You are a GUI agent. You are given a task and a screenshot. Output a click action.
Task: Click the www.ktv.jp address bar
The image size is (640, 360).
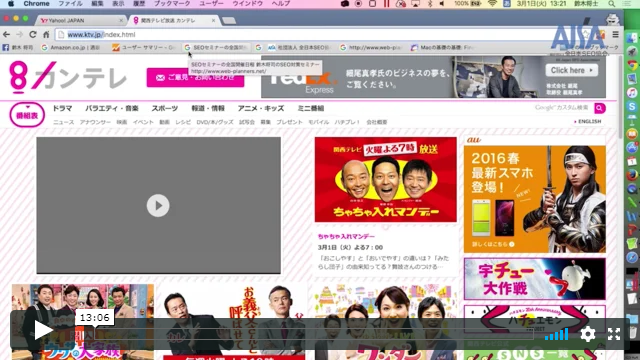(318, 35)
